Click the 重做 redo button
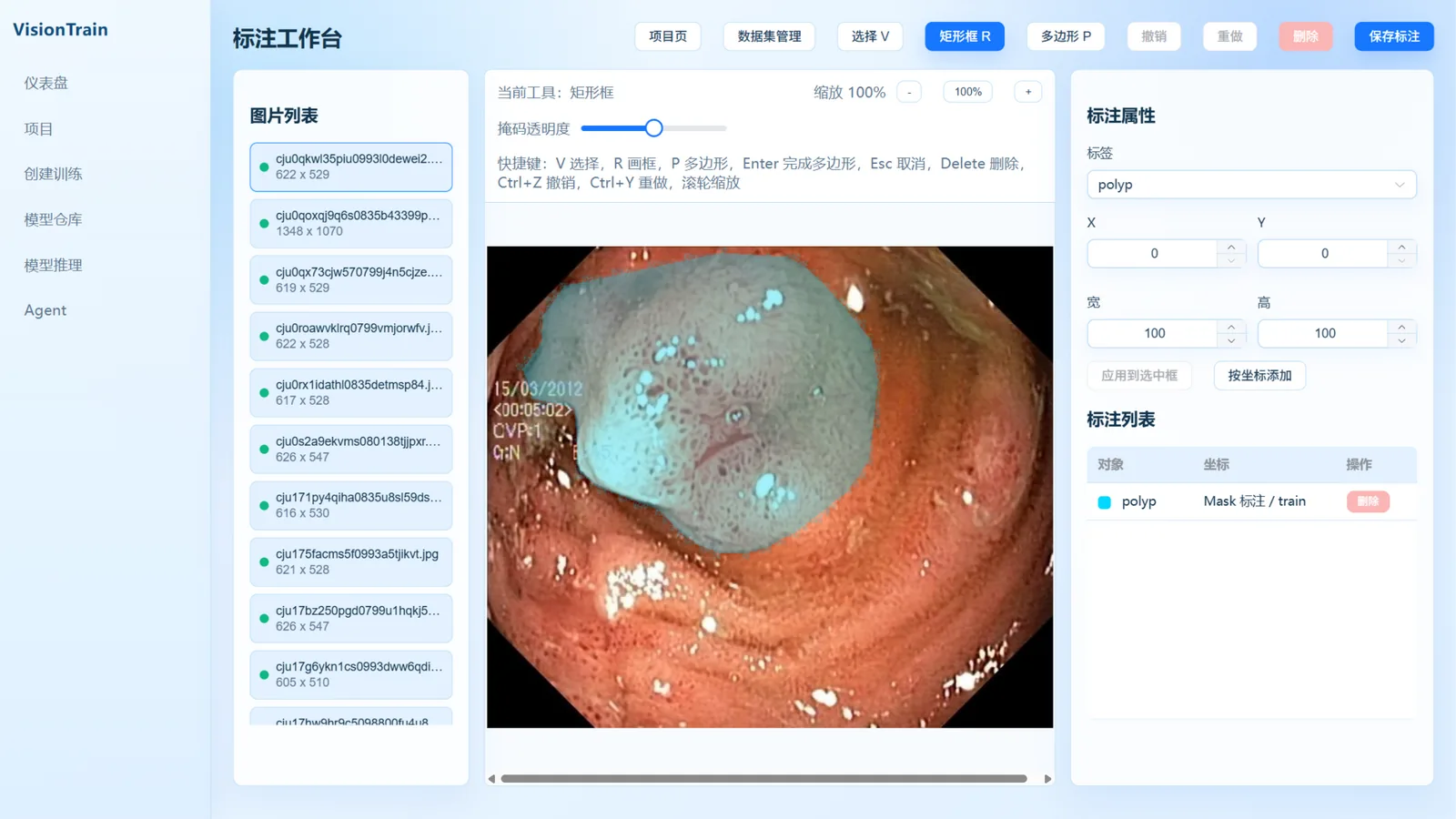This screenshot has height=819, width=1456. 1230,36
